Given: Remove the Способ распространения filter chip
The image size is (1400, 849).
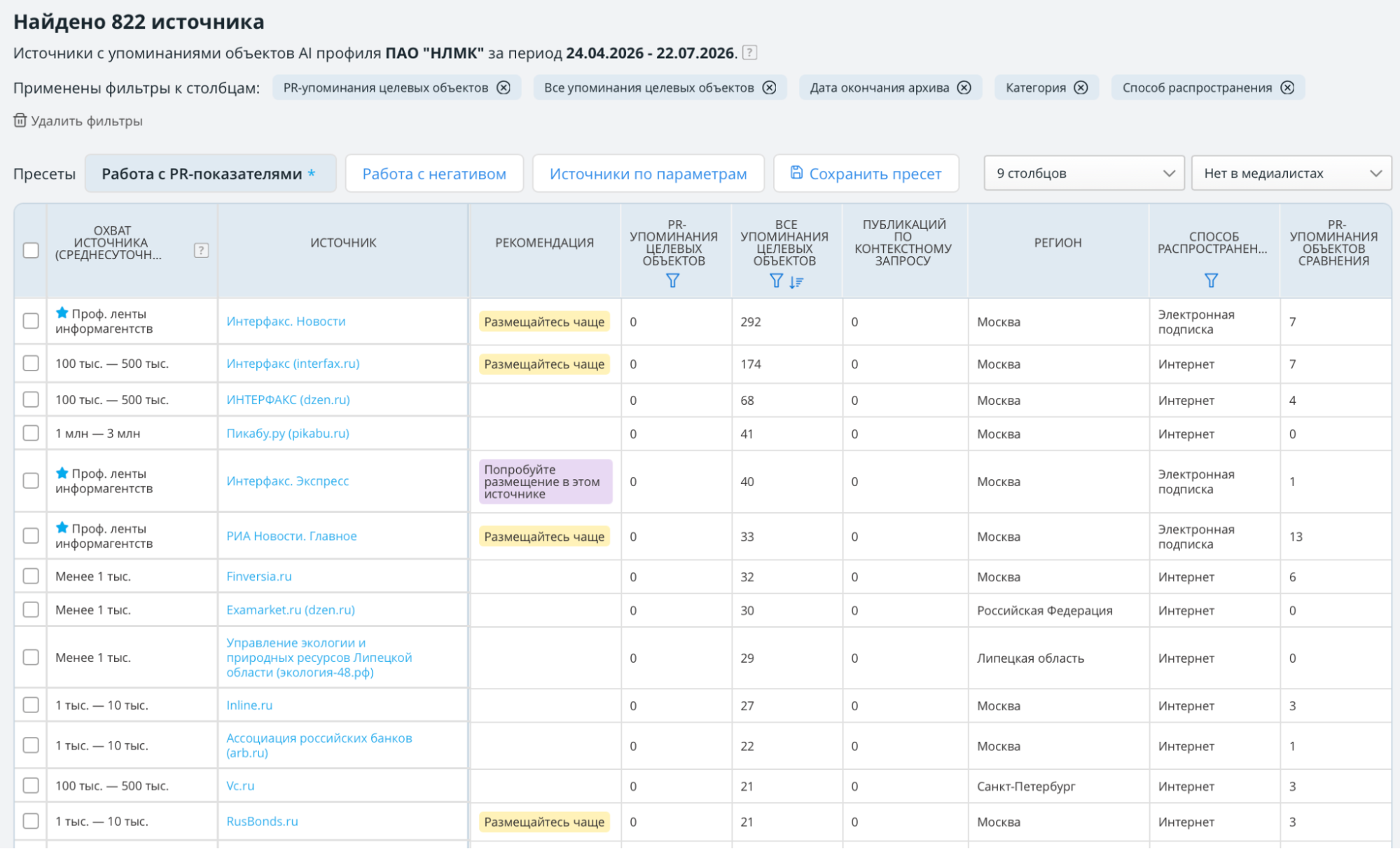Looking at the screenshot, I should coord(1287,88).
